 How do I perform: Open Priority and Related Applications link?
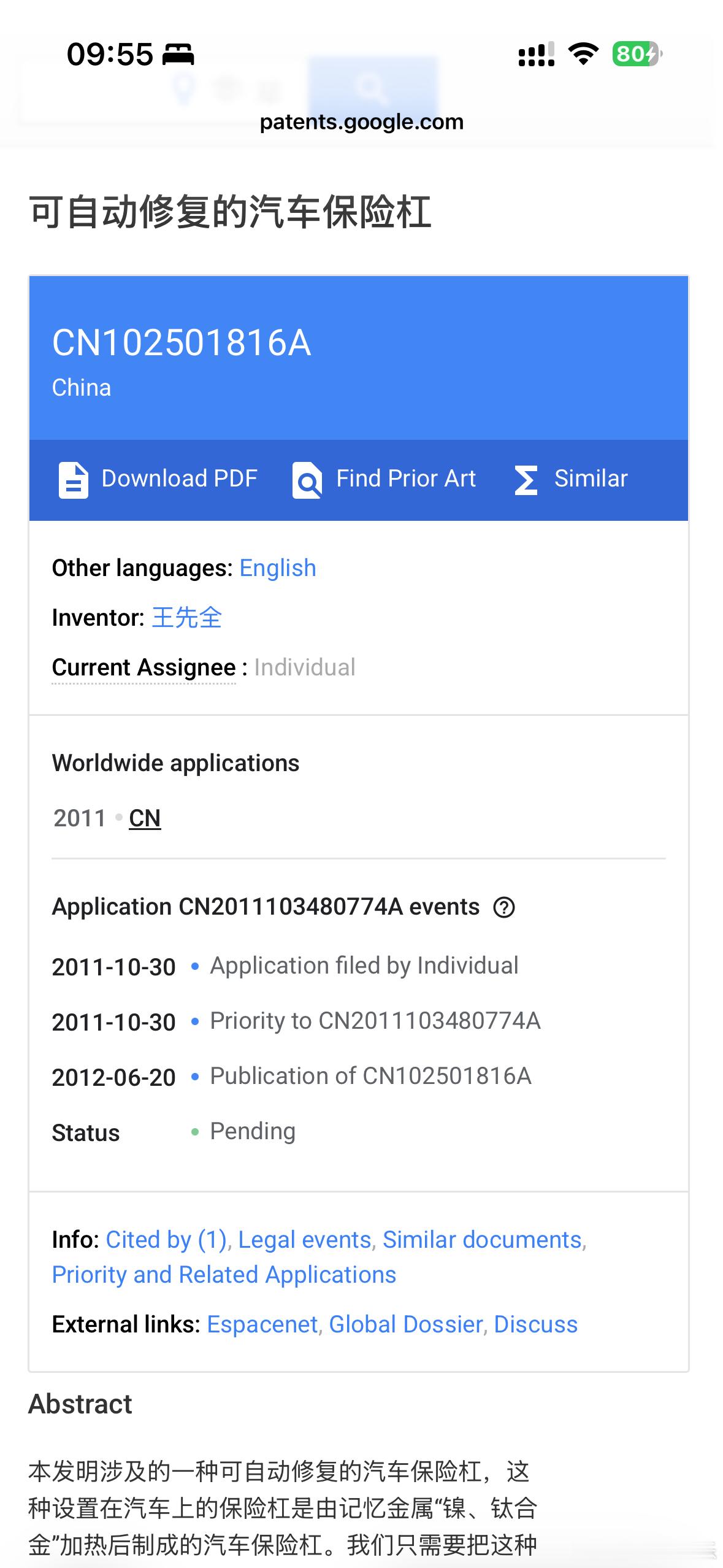[224, 1275]
